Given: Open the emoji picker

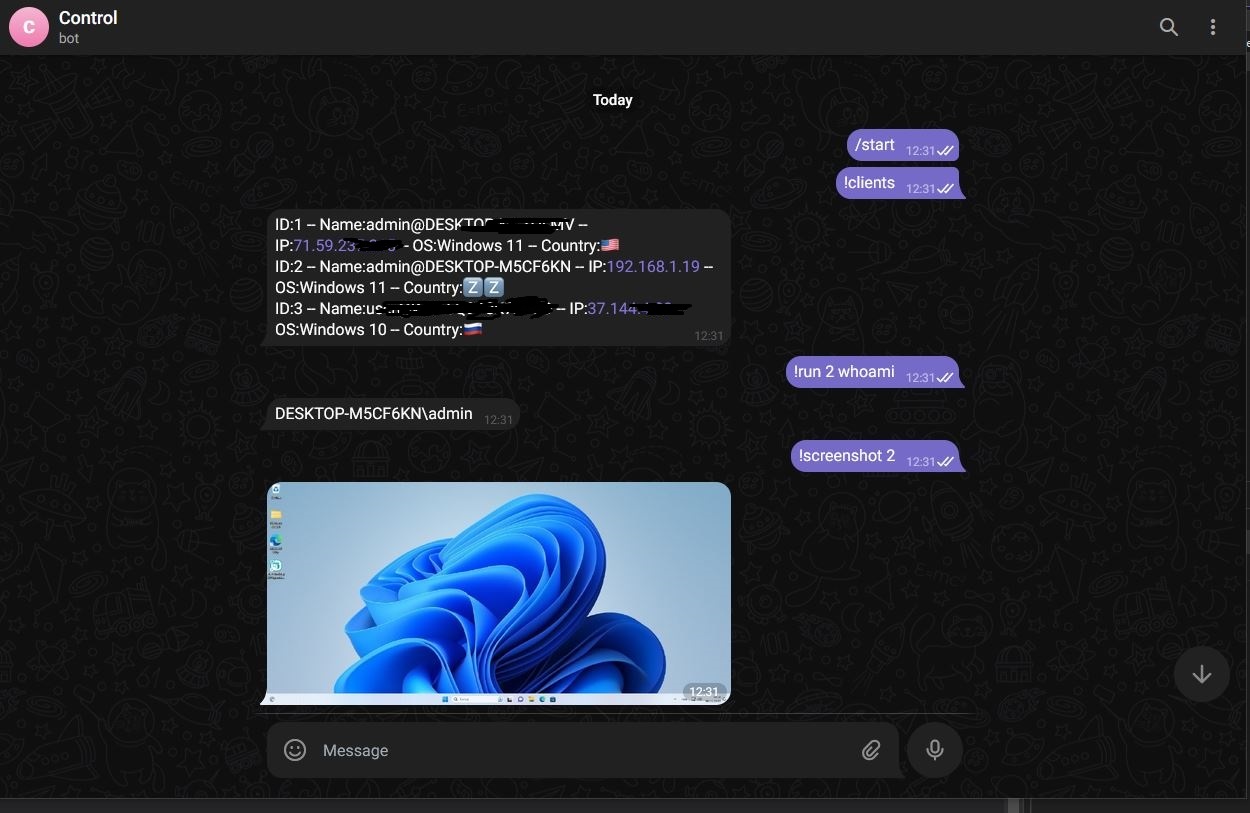Looking at the screenshot, I should pyautogui.click(x=294, y=750).
